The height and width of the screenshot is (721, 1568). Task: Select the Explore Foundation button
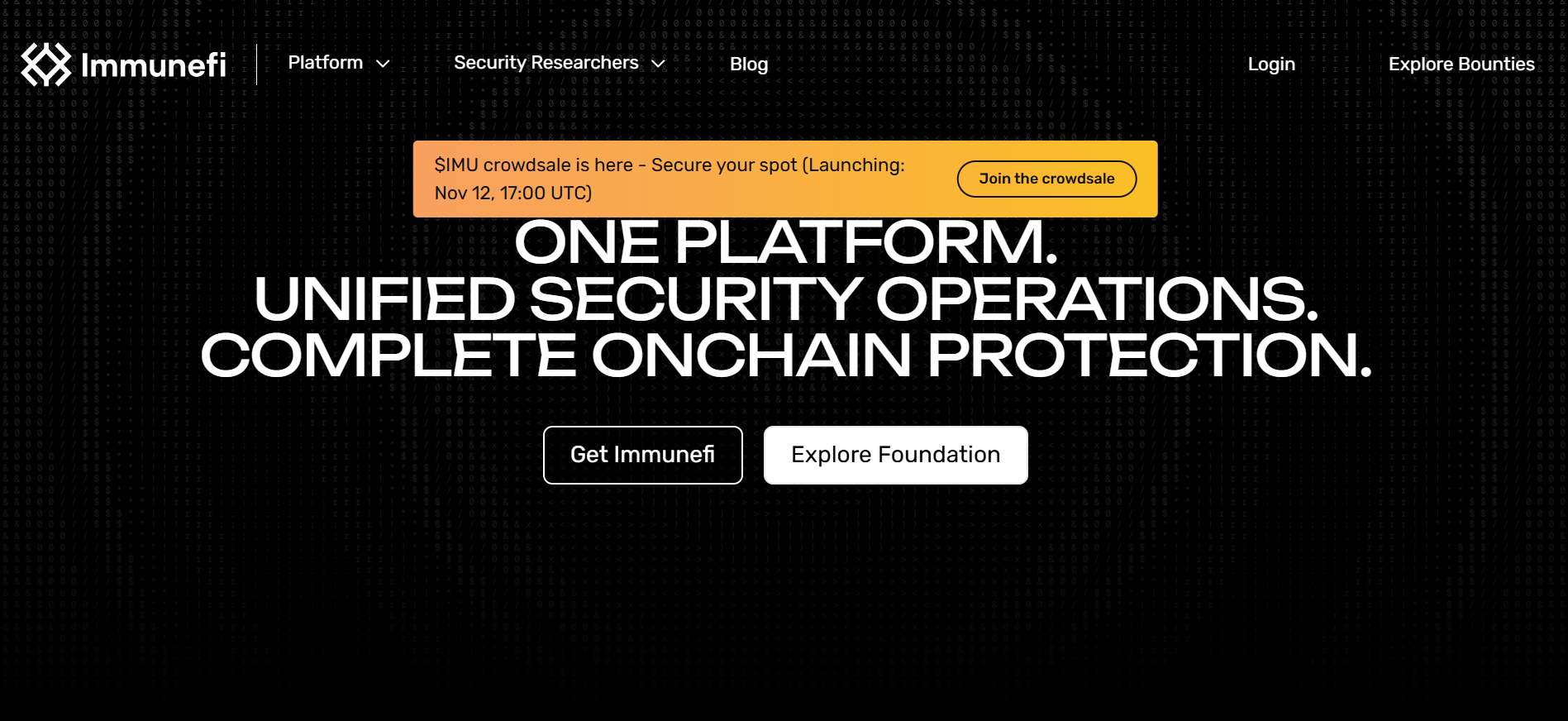(x=895, y=455)
